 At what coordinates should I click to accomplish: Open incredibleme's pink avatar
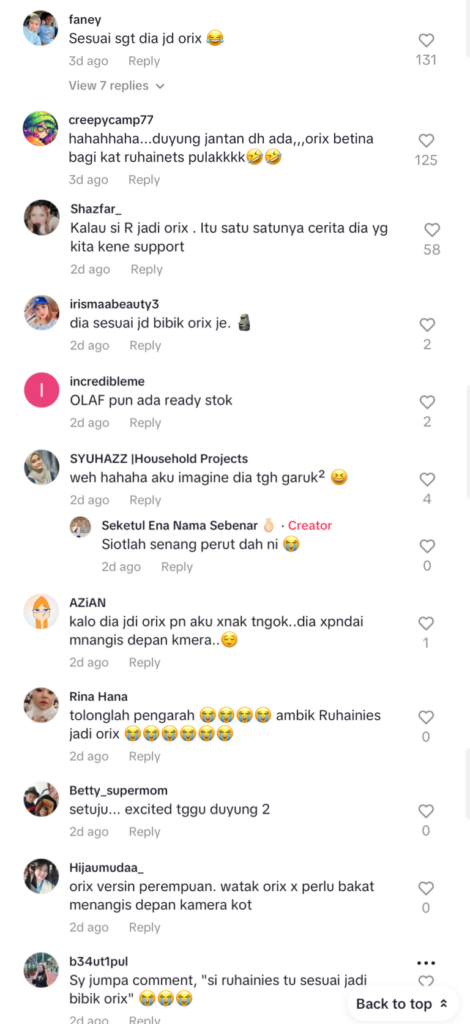[41, 390]
